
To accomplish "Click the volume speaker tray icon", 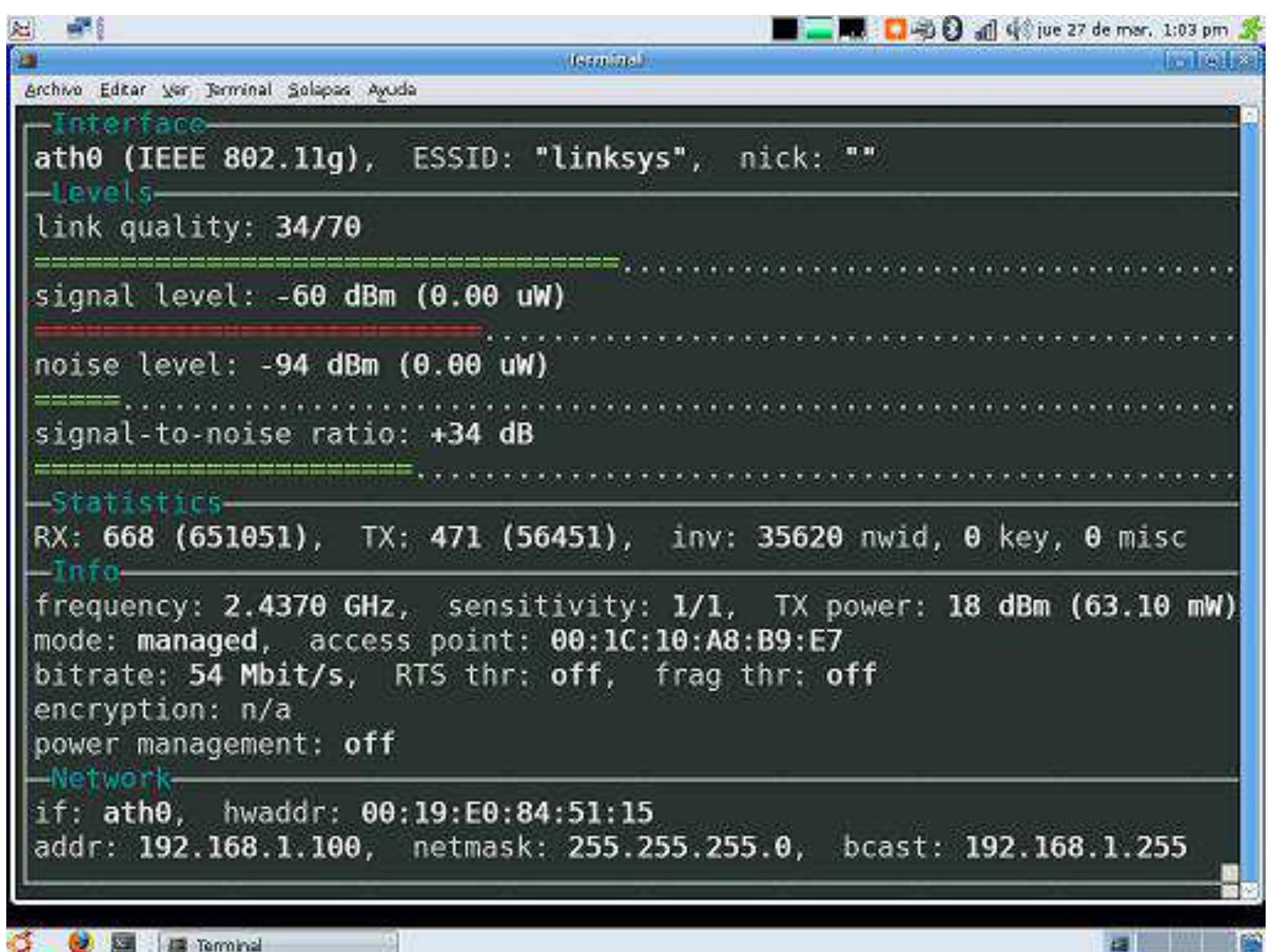I will pyautogui.click(x=1019, y=30).
